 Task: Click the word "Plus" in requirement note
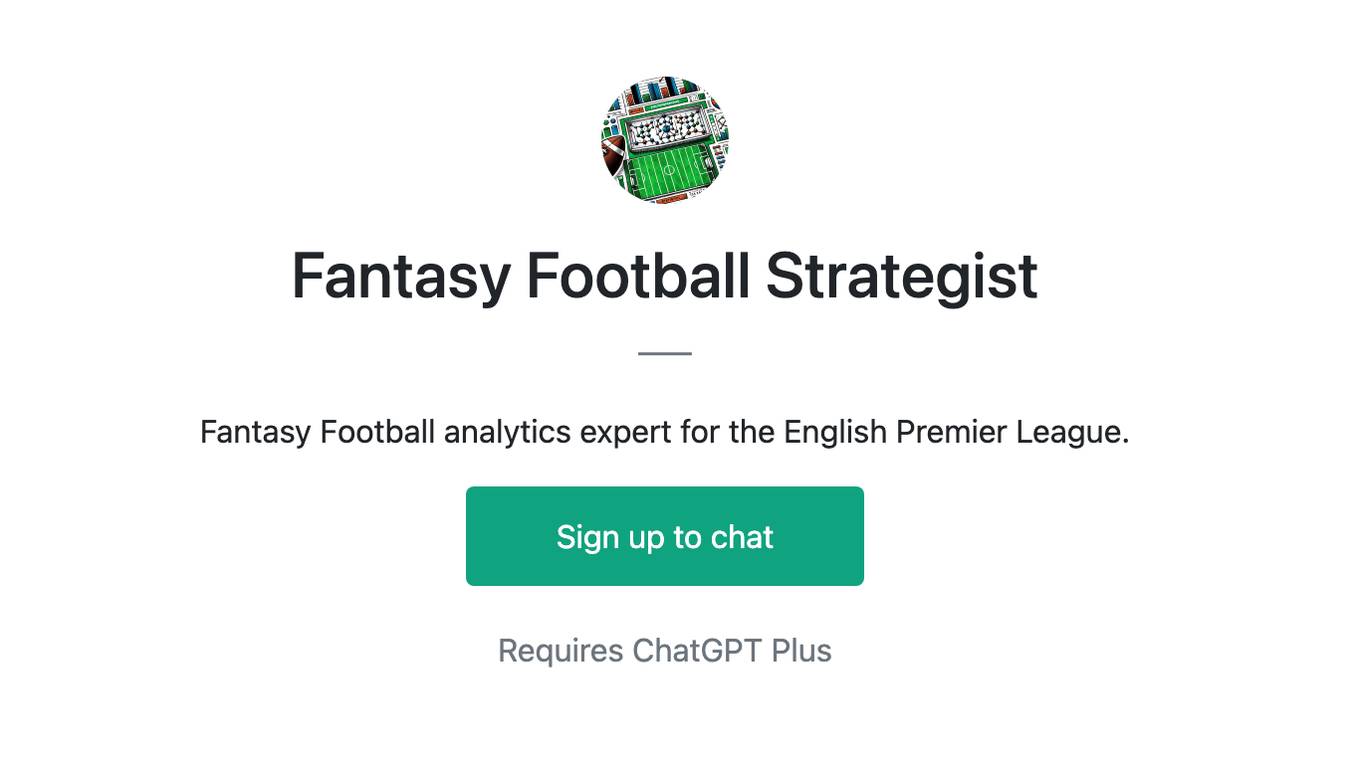point(801,651)
